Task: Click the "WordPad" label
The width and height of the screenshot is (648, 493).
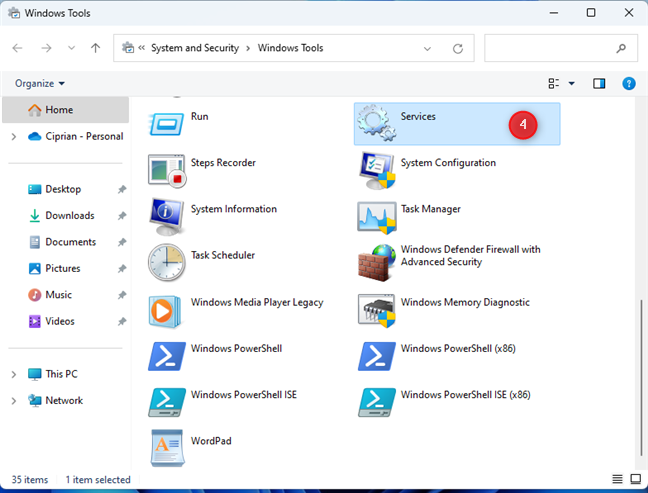Action: pyautogui.click(x=211, y=441)
